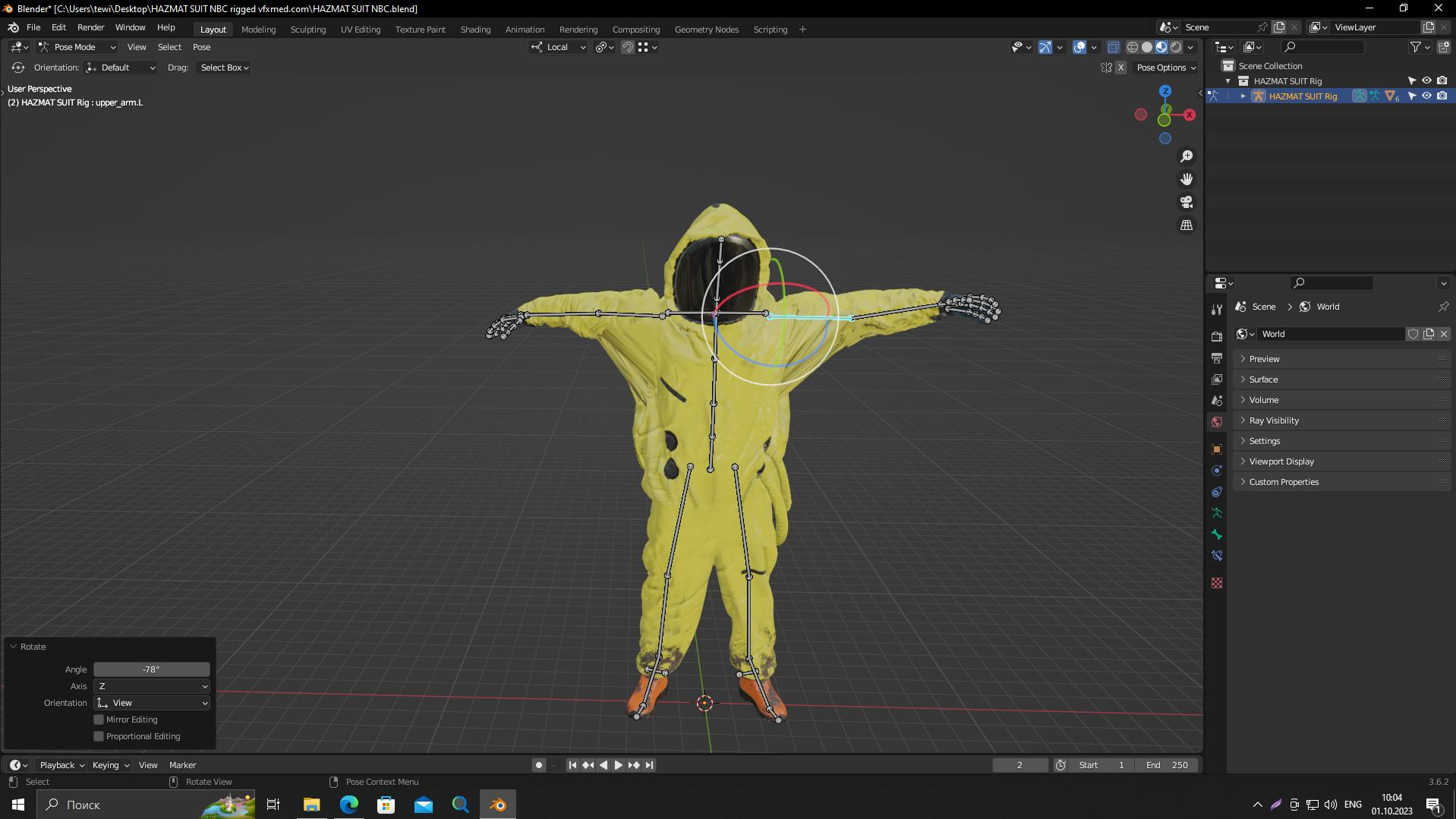
Task: Toggle X-ray display
Action: coord(1114,47)
